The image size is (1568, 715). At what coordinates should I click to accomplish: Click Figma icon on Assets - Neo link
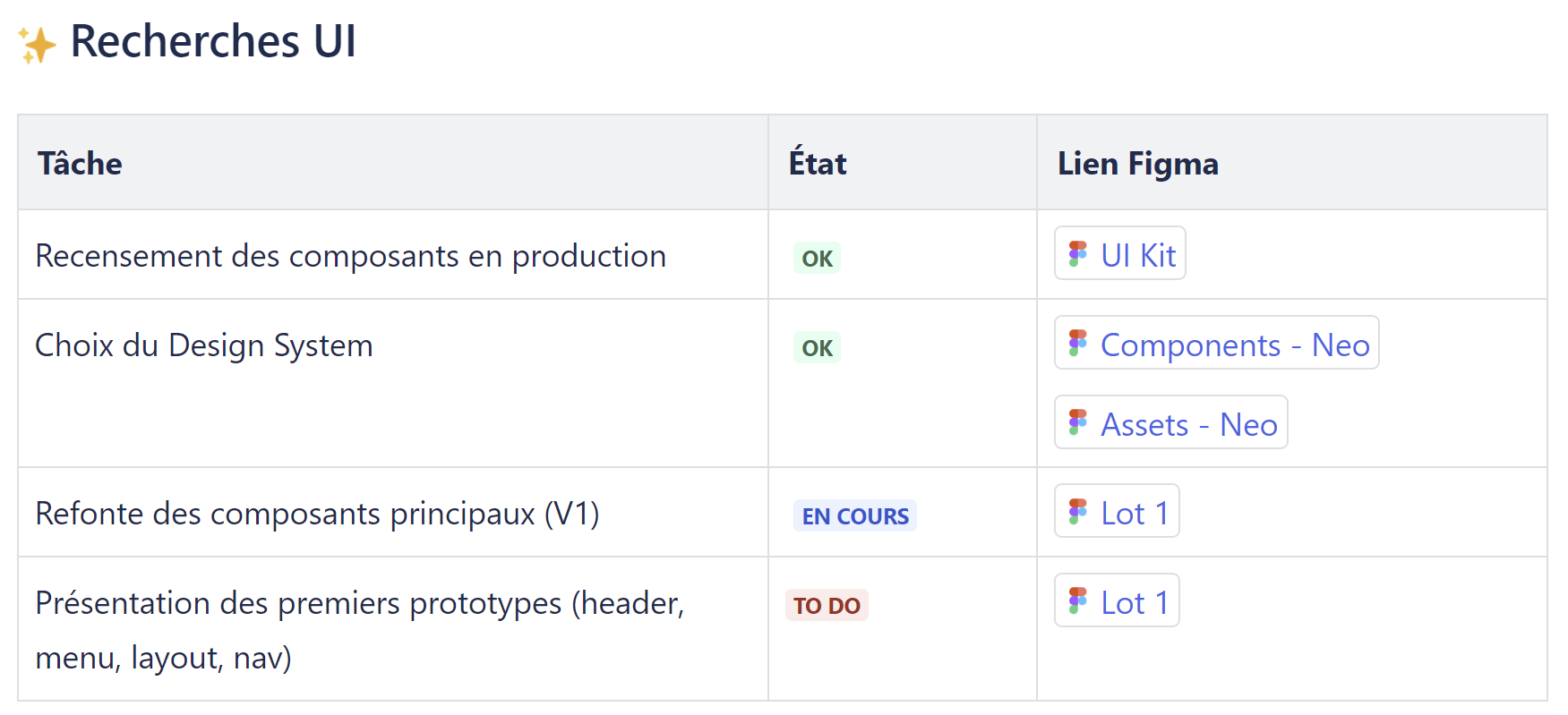click(1078, 423)
